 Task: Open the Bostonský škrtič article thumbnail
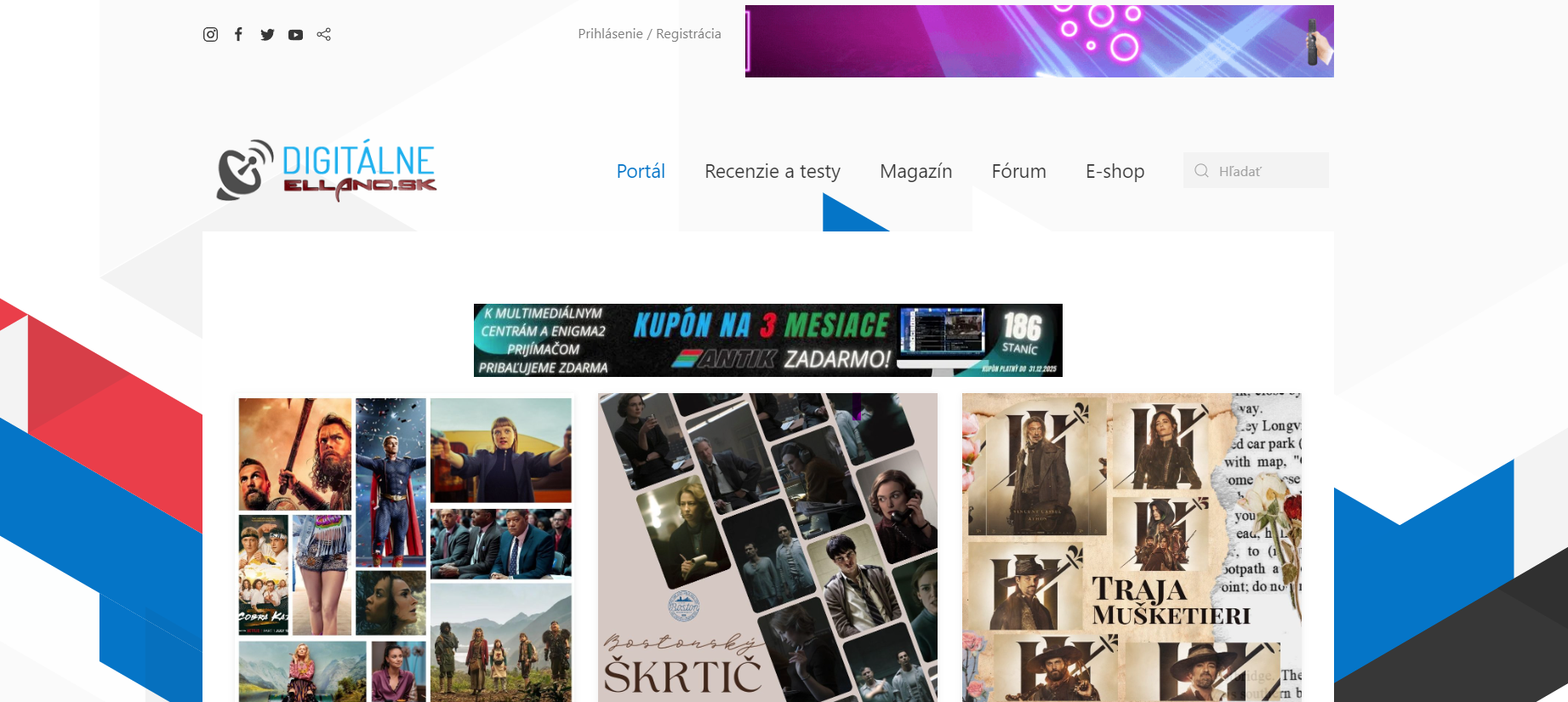click(767, 549)
